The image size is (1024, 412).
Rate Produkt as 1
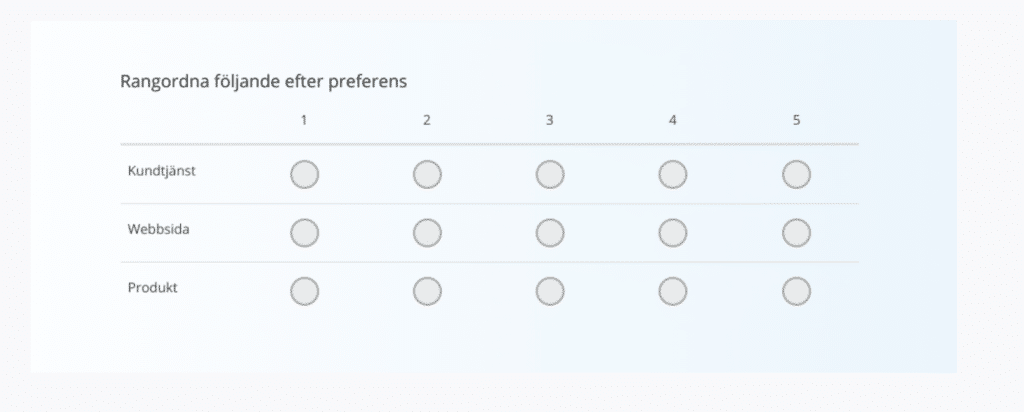tap(304, 291)
